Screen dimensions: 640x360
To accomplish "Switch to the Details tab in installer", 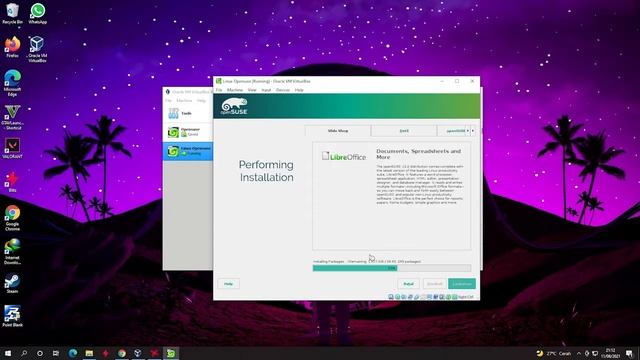I will pos(404,131).
